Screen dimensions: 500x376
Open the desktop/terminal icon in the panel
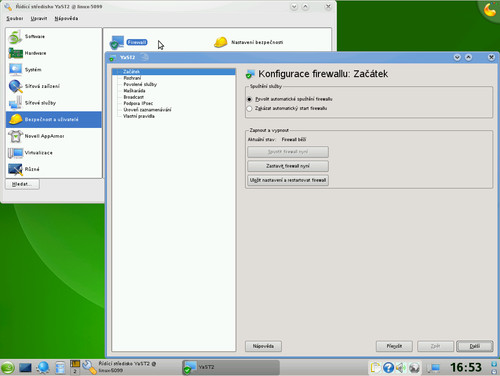25,368
